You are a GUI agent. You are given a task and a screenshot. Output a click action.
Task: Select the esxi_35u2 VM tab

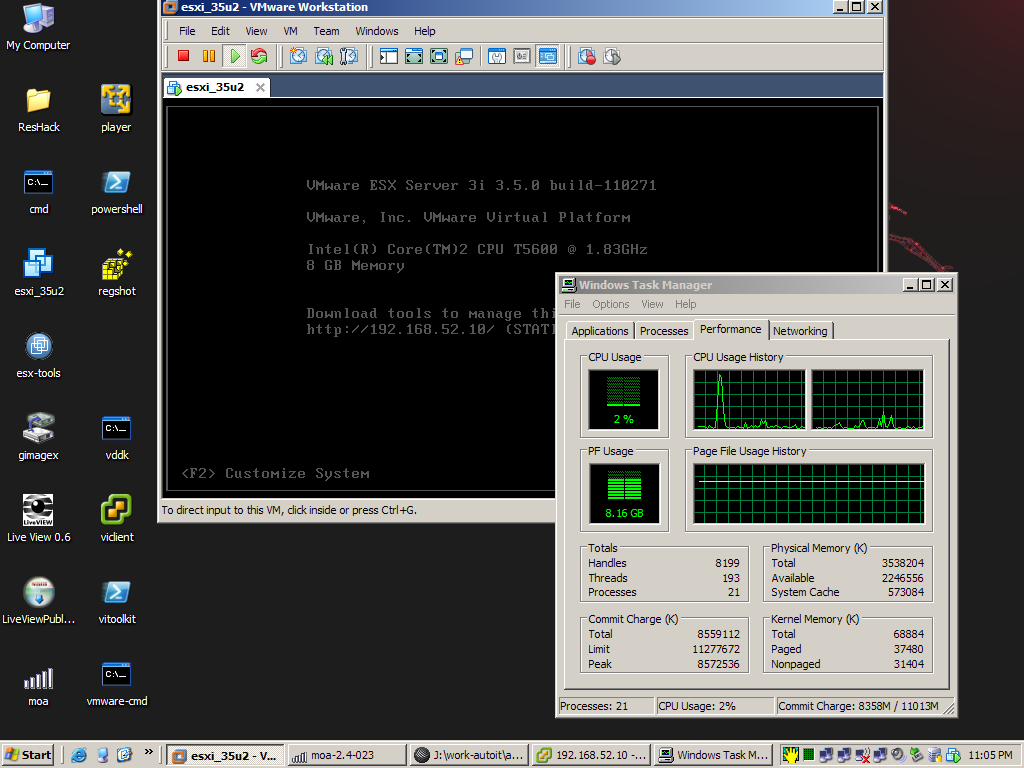click(x=214, y=87)
